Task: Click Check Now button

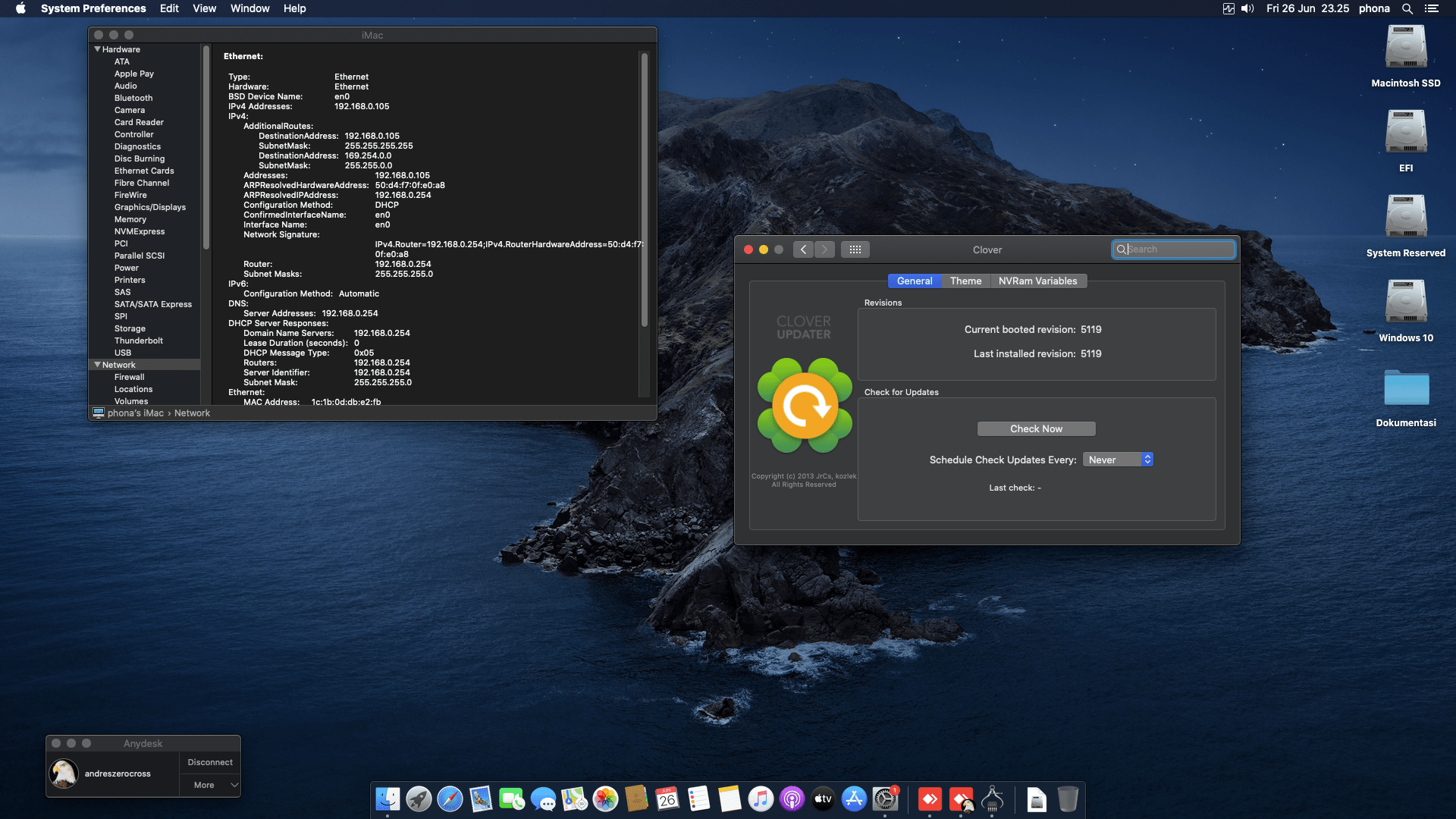Action: 1036,428
